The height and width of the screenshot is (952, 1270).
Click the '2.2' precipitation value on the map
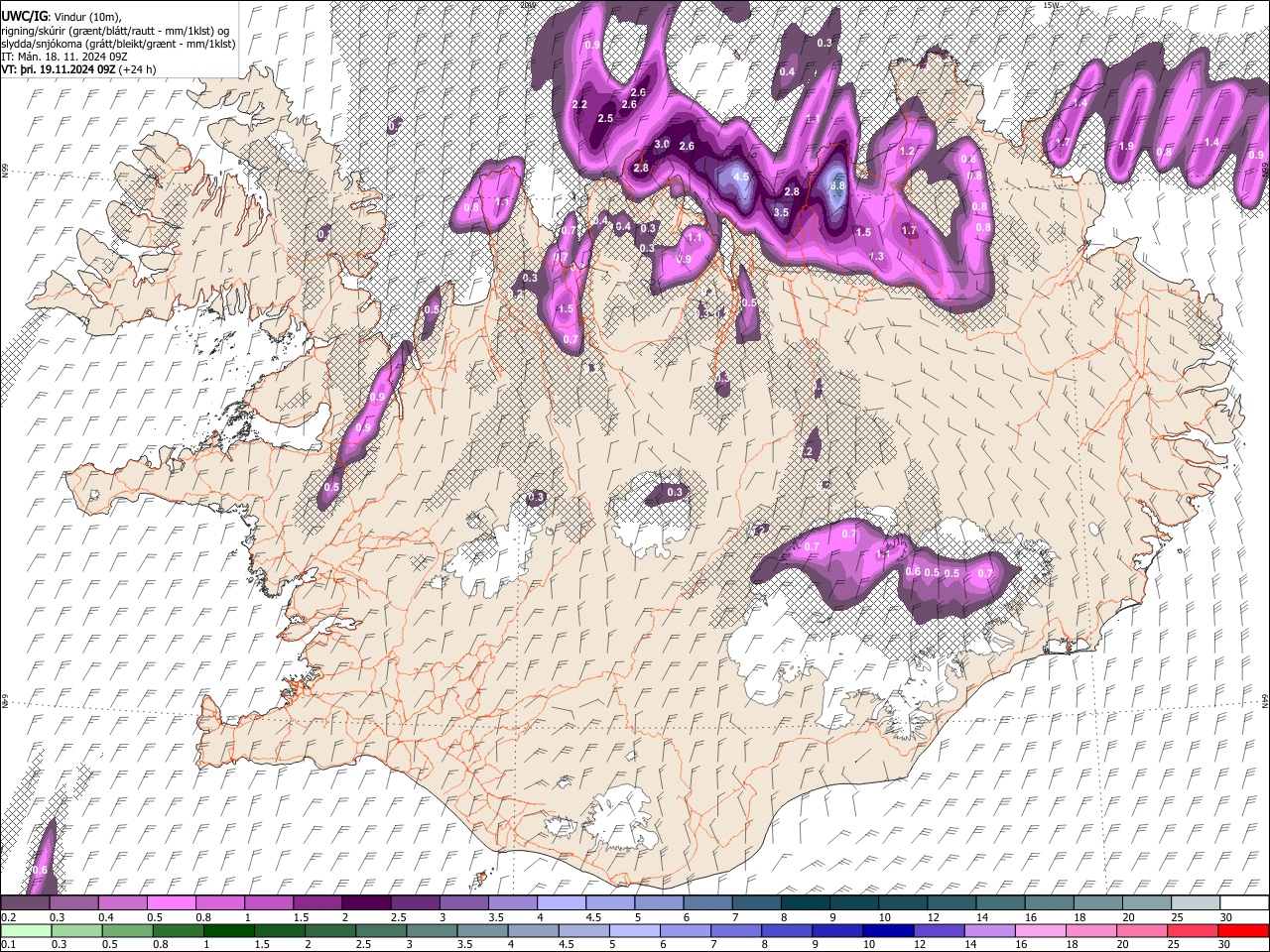(580, 104)
